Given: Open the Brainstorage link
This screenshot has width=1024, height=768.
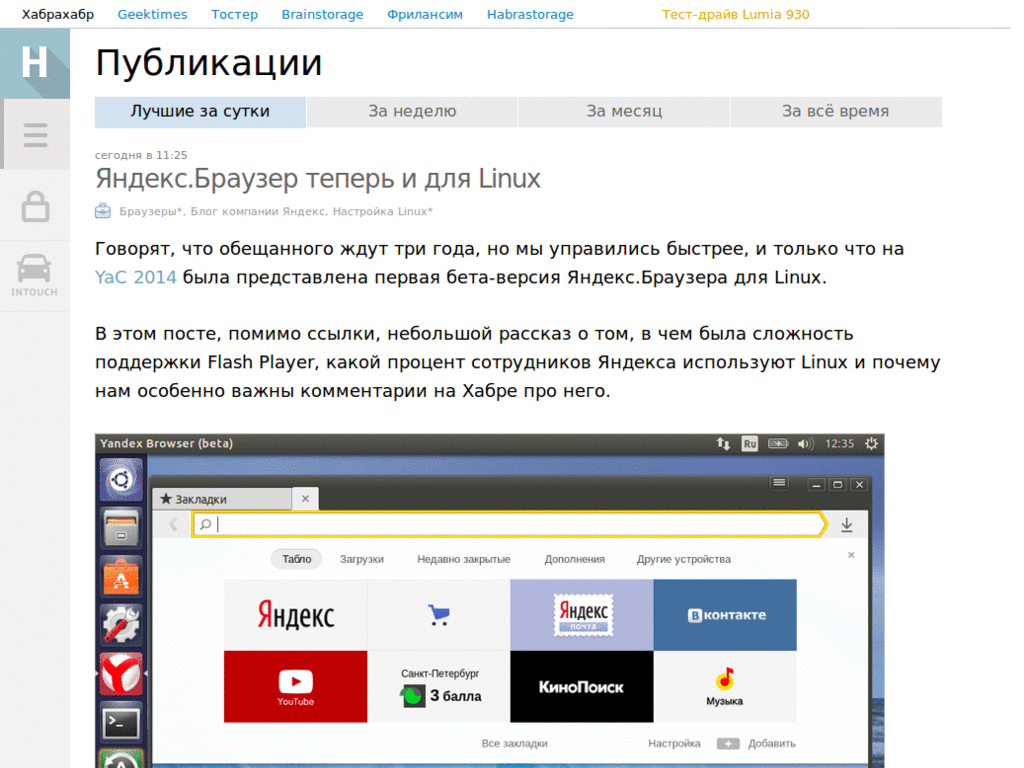Looking at the screenshot, I should tap(322, 14).
